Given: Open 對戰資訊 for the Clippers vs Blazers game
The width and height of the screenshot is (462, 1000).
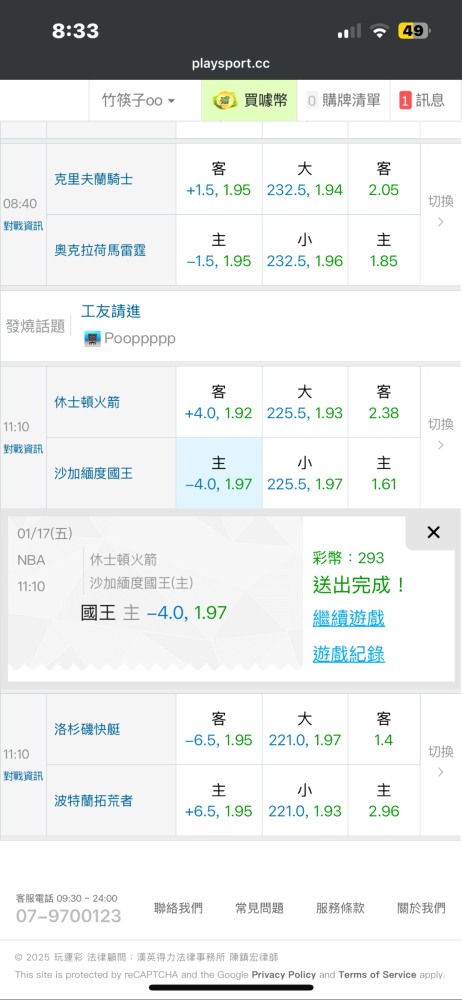Looking at the screenshot, I should pos(23,776).
